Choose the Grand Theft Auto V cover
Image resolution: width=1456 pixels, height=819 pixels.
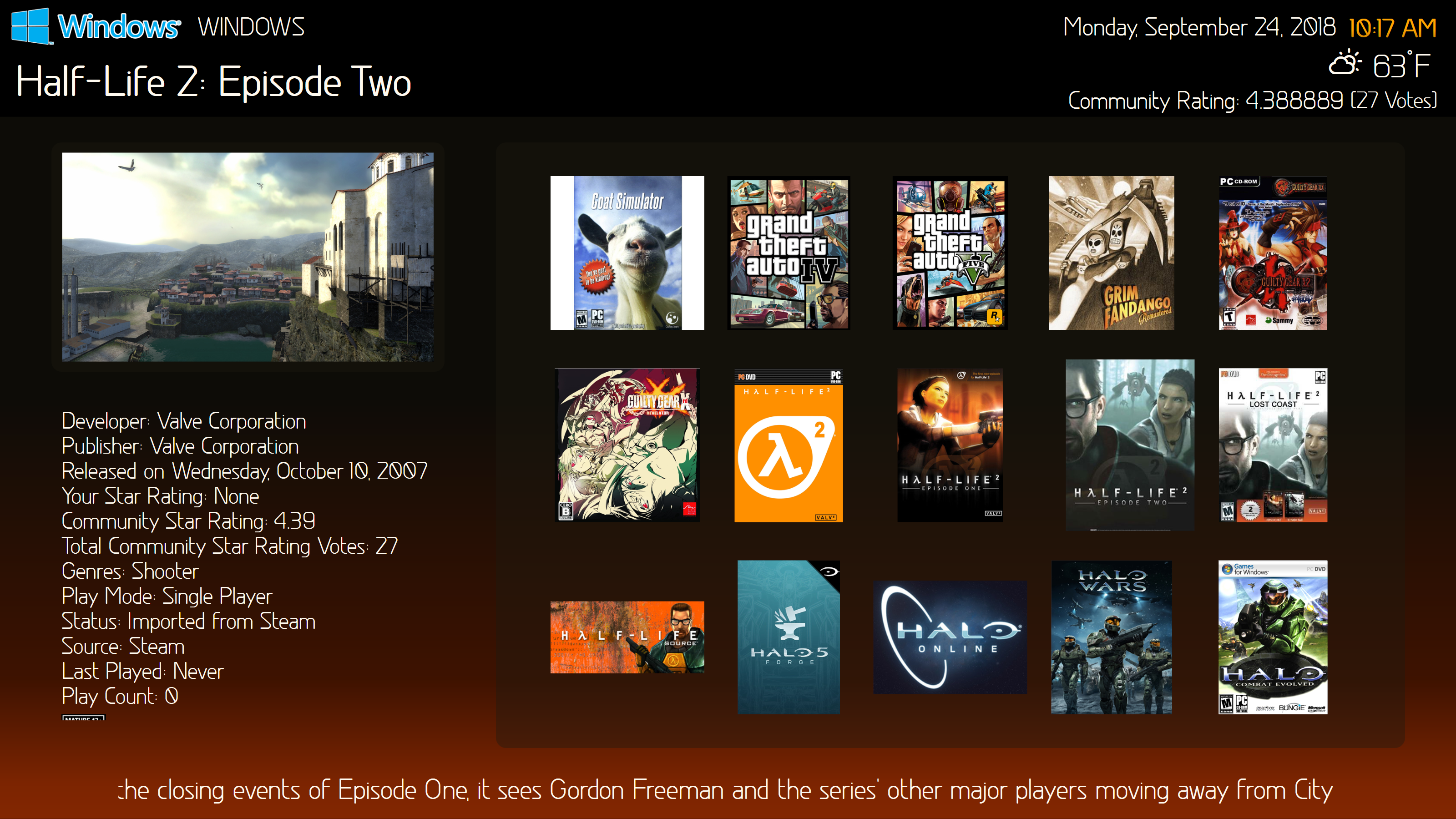click(x=950, y=253)
